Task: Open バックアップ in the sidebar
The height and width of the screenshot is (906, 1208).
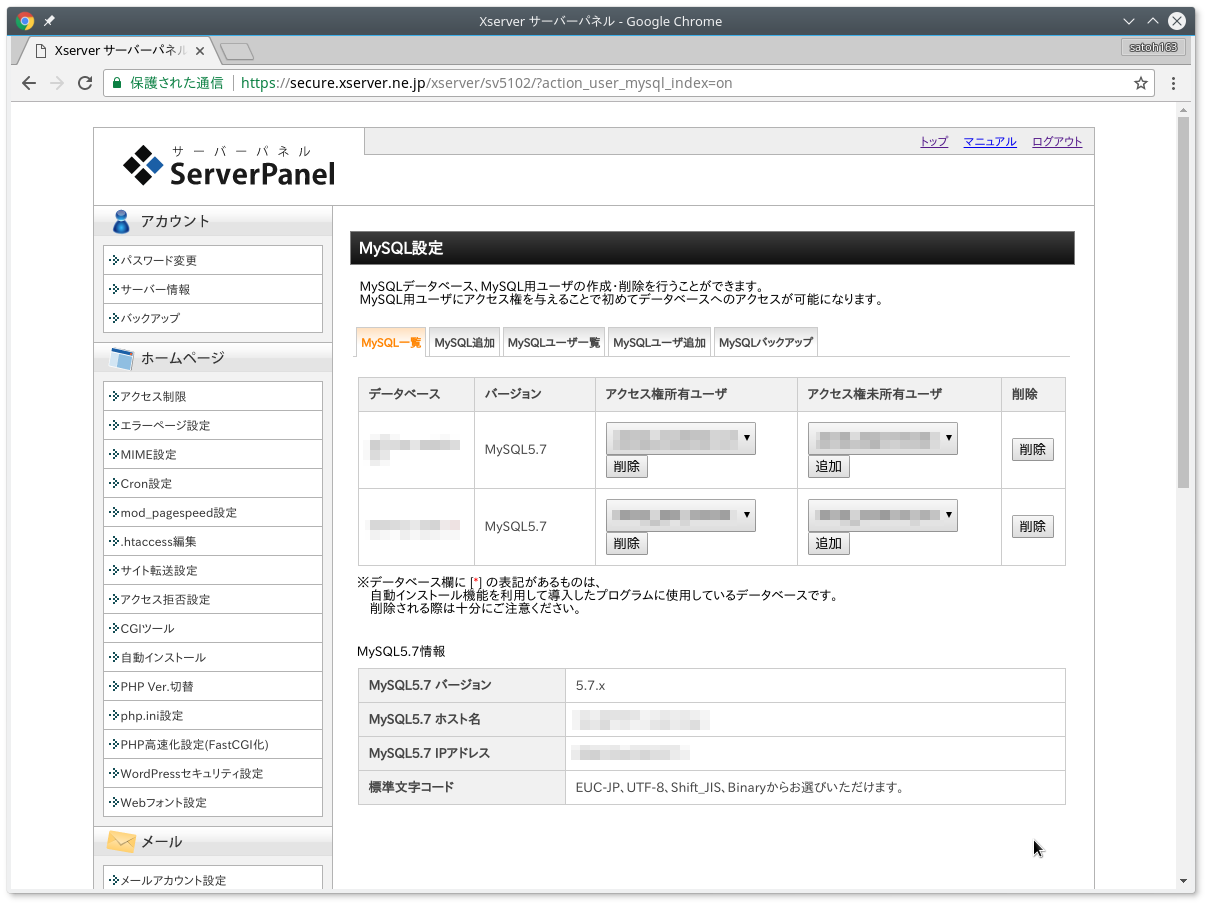Action: click(x=213, y=318)
